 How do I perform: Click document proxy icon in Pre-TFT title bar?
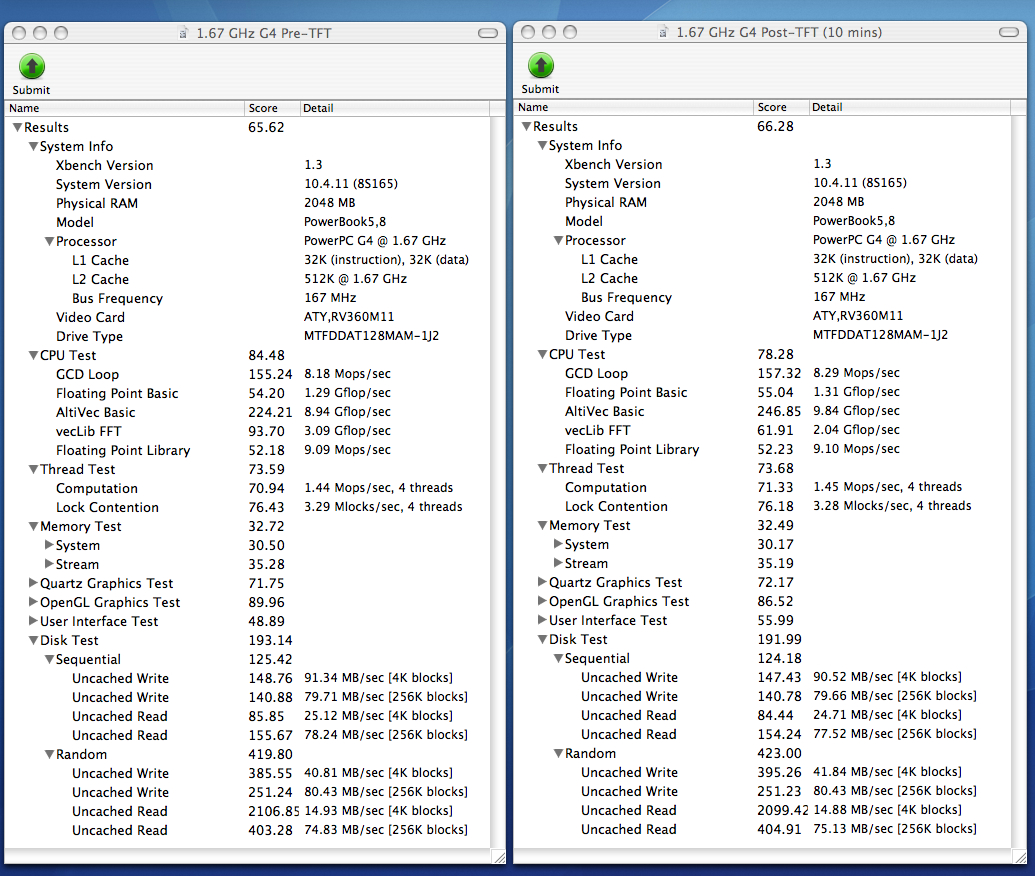coord(184,33)
